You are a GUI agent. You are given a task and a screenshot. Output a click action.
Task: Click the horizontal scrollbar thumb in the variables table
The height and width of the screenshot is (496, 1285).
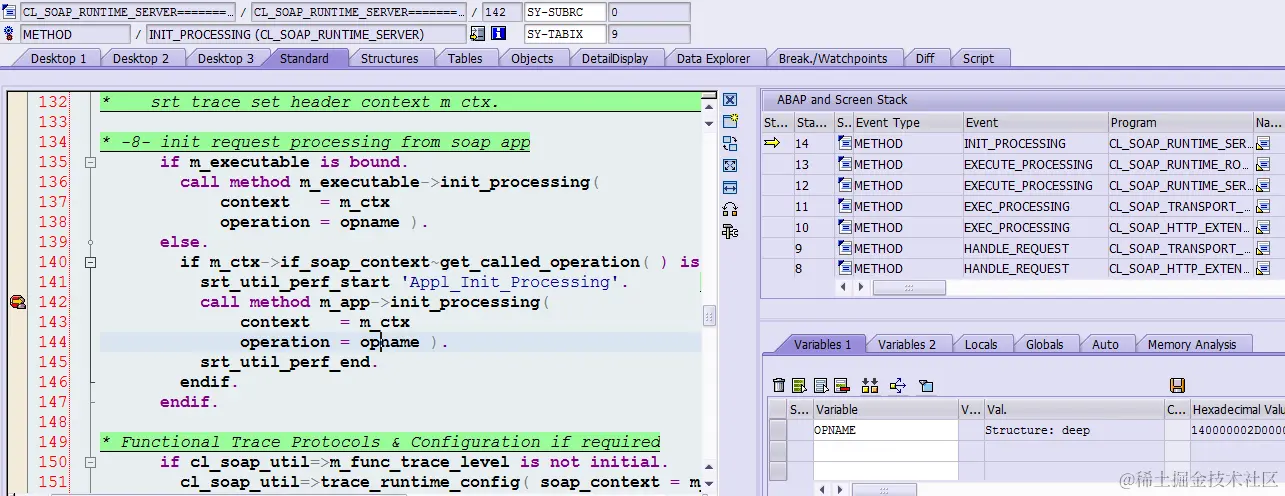pyautogui.click(x=885, y=489)
